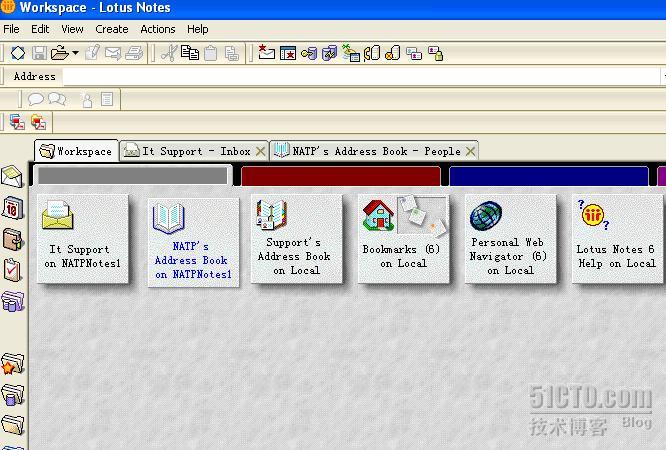Click the ID card with padlock icon

point(435,54)
